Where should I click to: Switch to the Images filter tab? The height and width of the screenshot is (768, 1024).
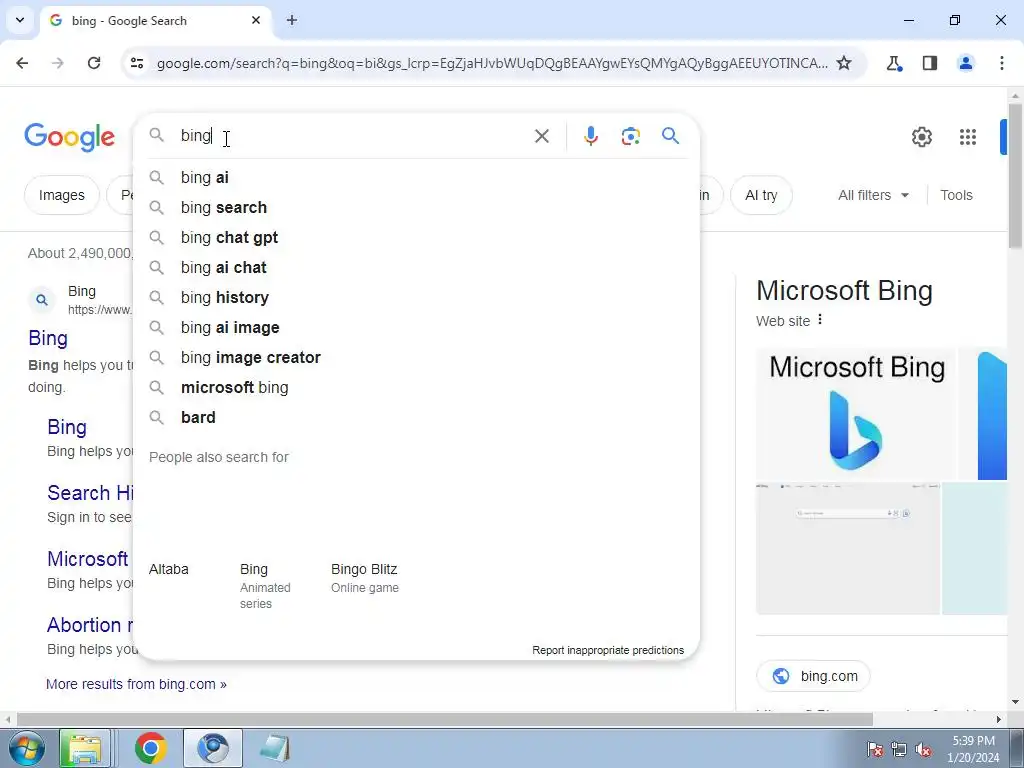[61, 195]
